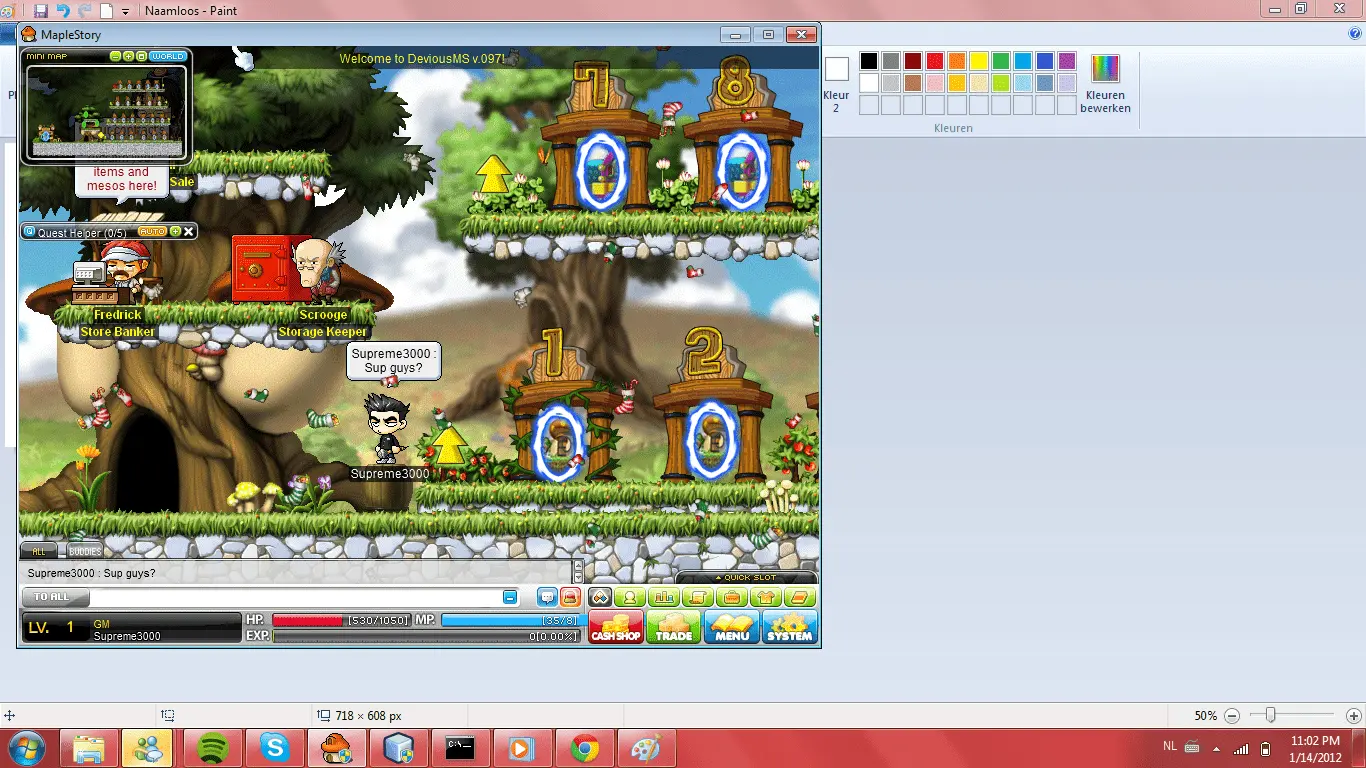Open the WORLD map from the mini map
This screenshot has width=1366, height=768.
click(168, 56)
